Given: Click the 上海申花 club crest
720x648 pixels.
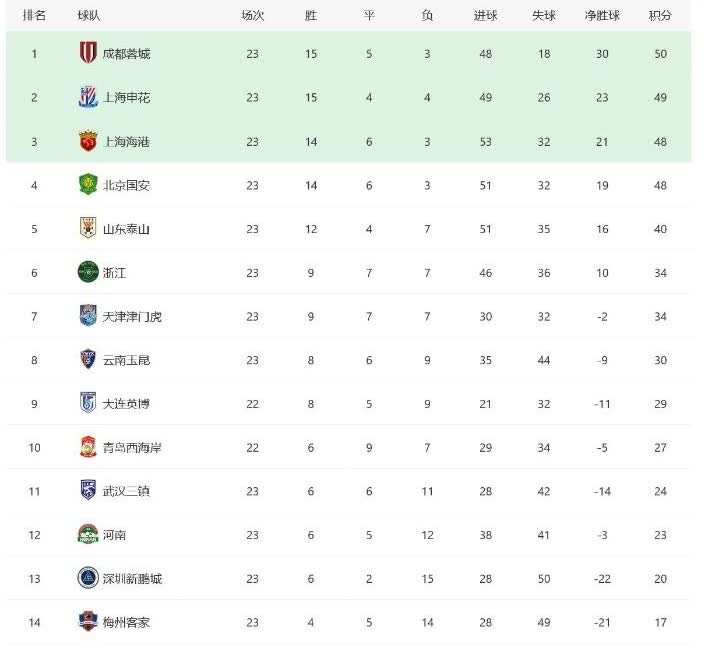Looking at the screenshot, I should [x=88, y=97].
